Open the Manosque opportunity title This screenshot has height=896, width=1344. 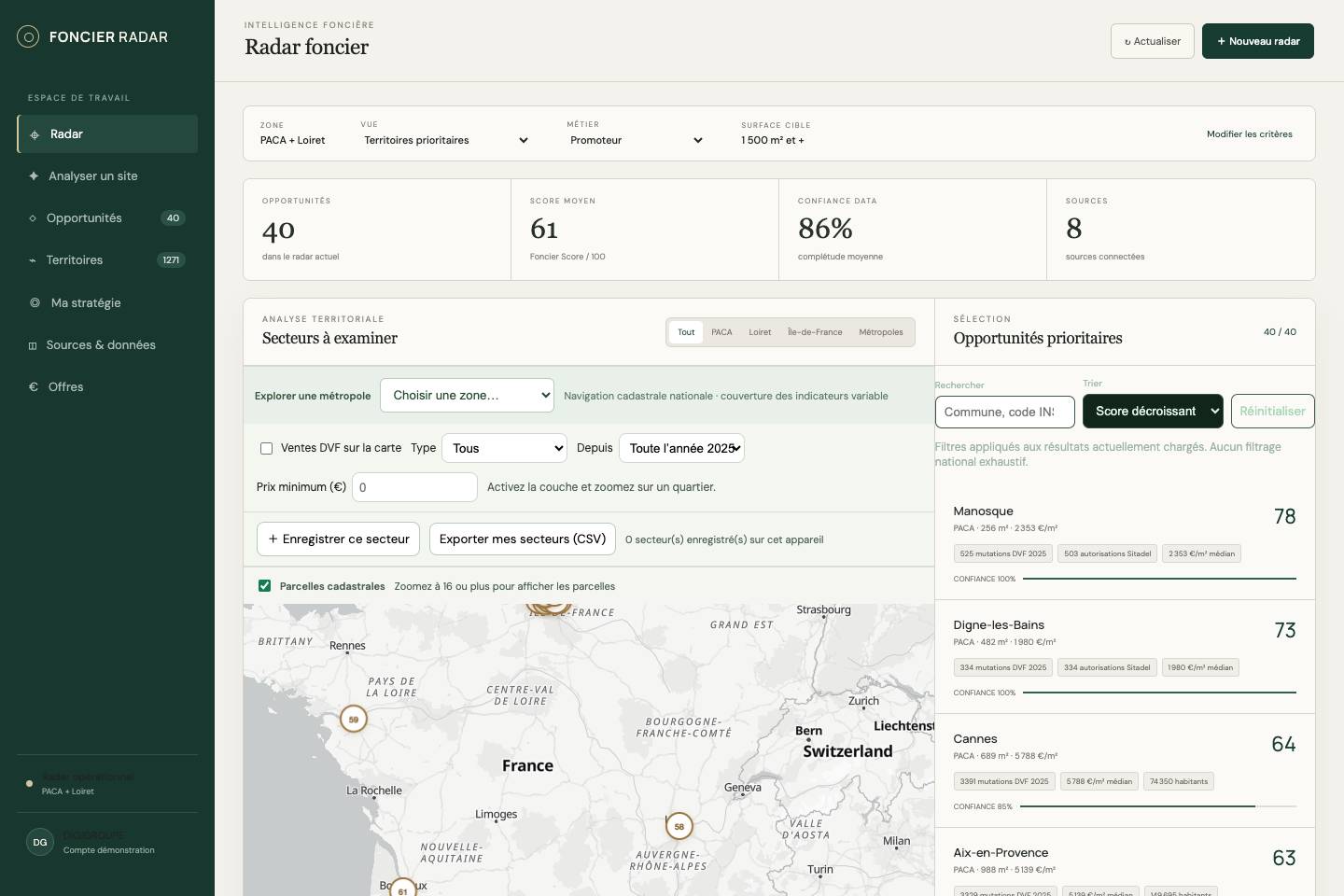coord(984,511)
